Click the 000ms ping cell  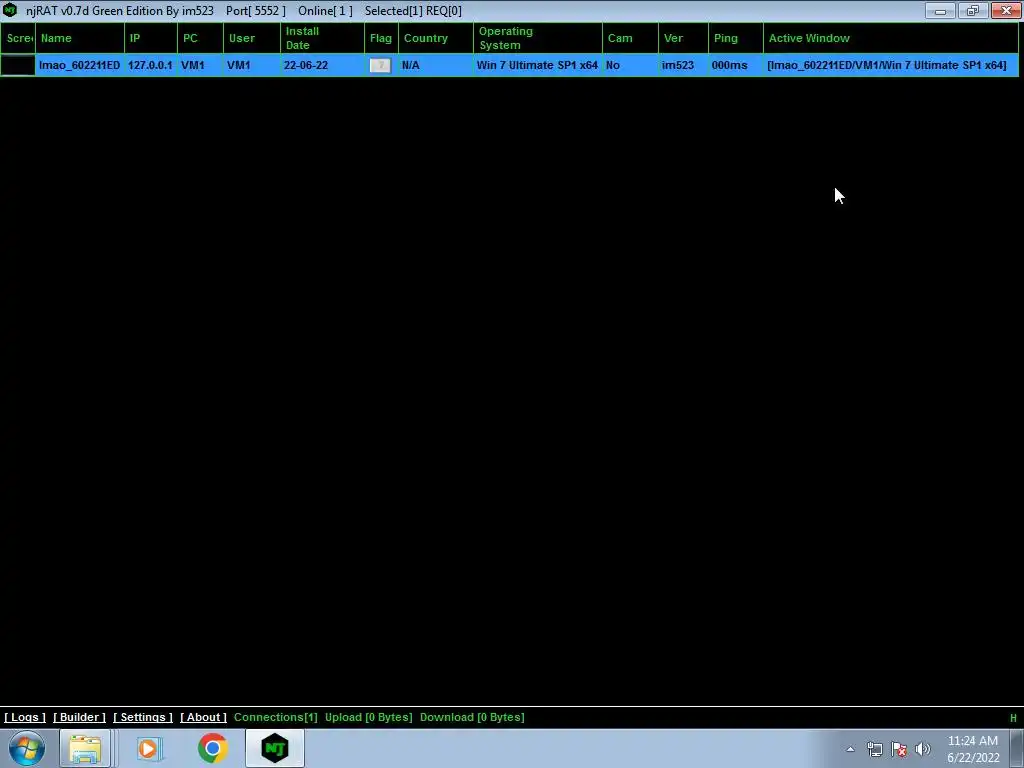coord(729,65)
